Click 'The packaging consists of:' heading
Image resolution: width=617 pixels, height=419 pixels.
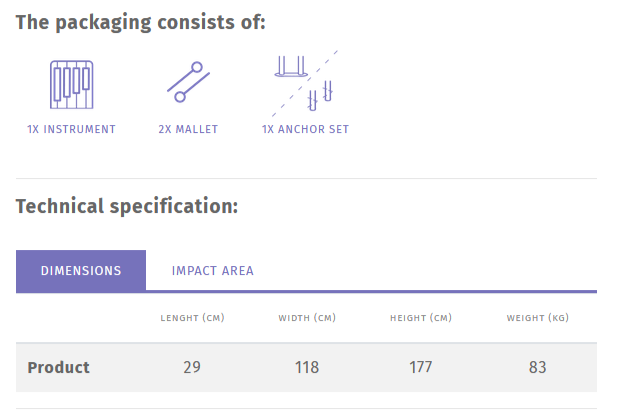click(x=141, y=22)
